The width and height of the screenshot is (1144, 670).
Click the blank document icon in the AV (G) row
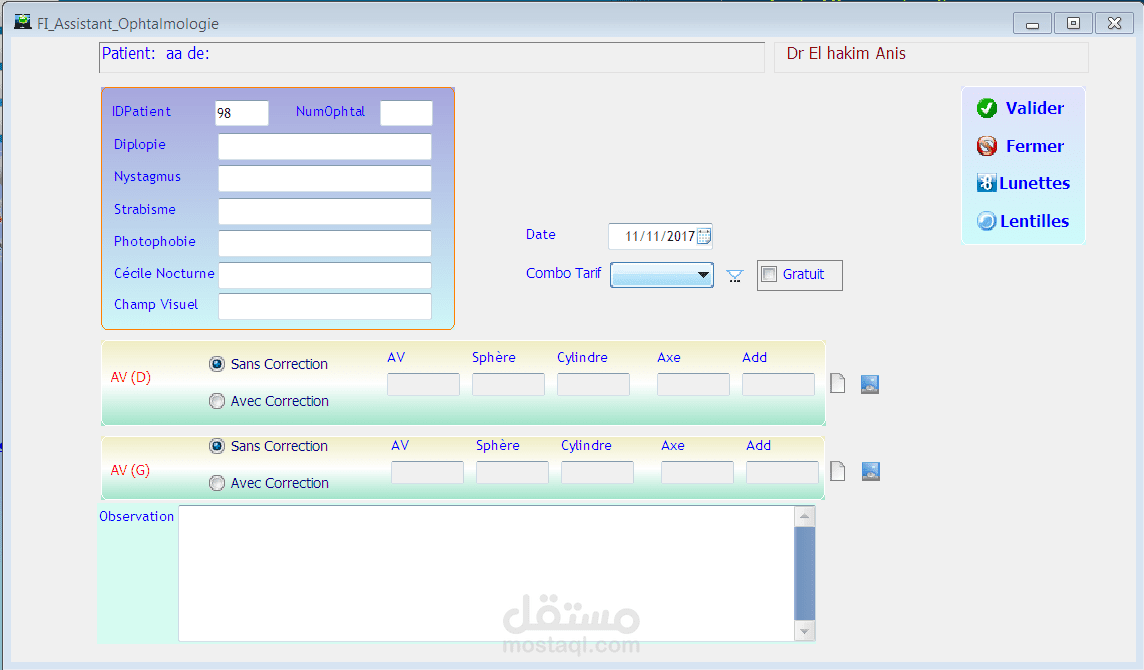click(x=838, y=471)
